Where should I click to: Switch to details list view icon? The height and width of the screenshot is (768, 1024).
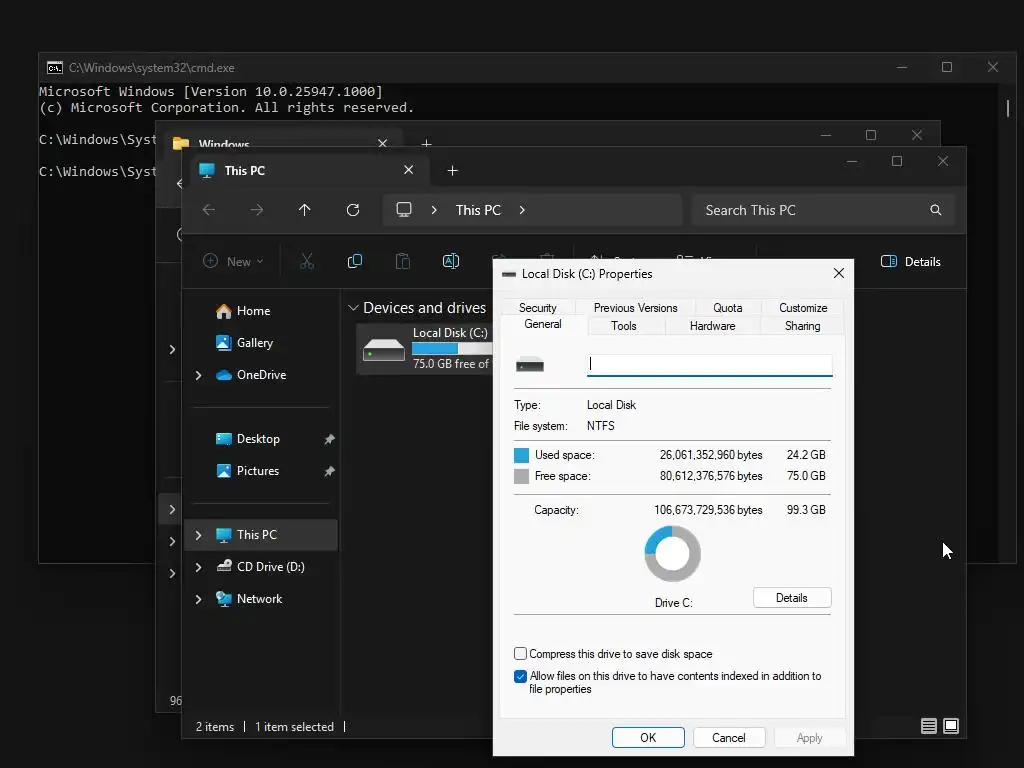928,726
